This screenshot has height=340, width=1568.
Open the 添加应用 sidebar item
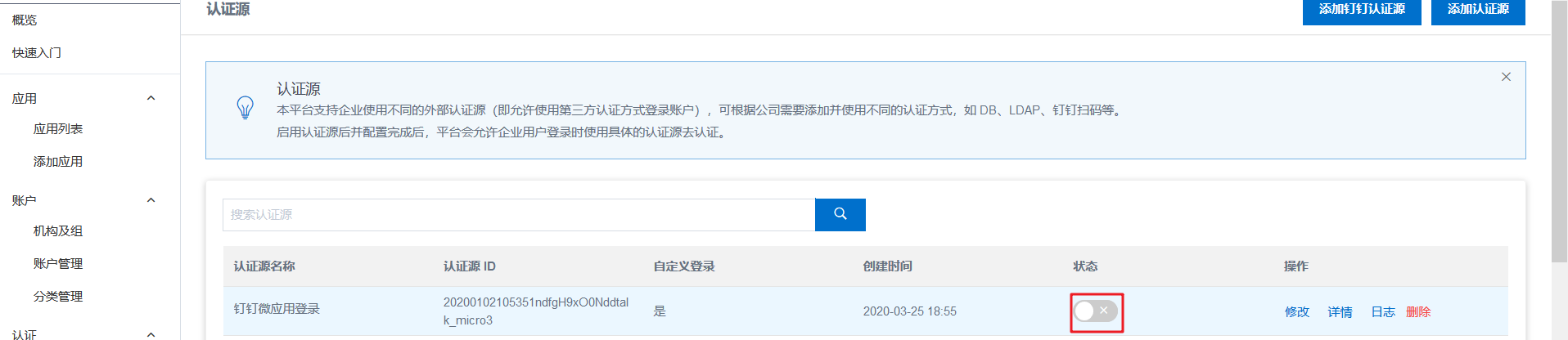coord(58,161)
